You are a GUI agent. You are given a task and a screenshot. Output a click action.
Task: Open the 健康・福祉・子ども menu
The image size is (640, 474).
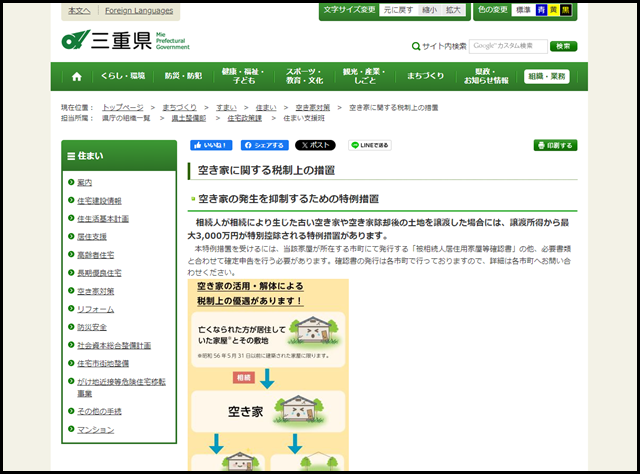click(243, 76)
